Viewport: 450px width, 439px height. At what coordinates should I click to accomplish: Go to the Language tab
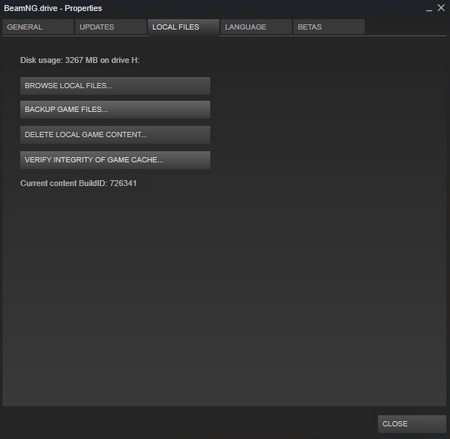(x=256, y=27)
